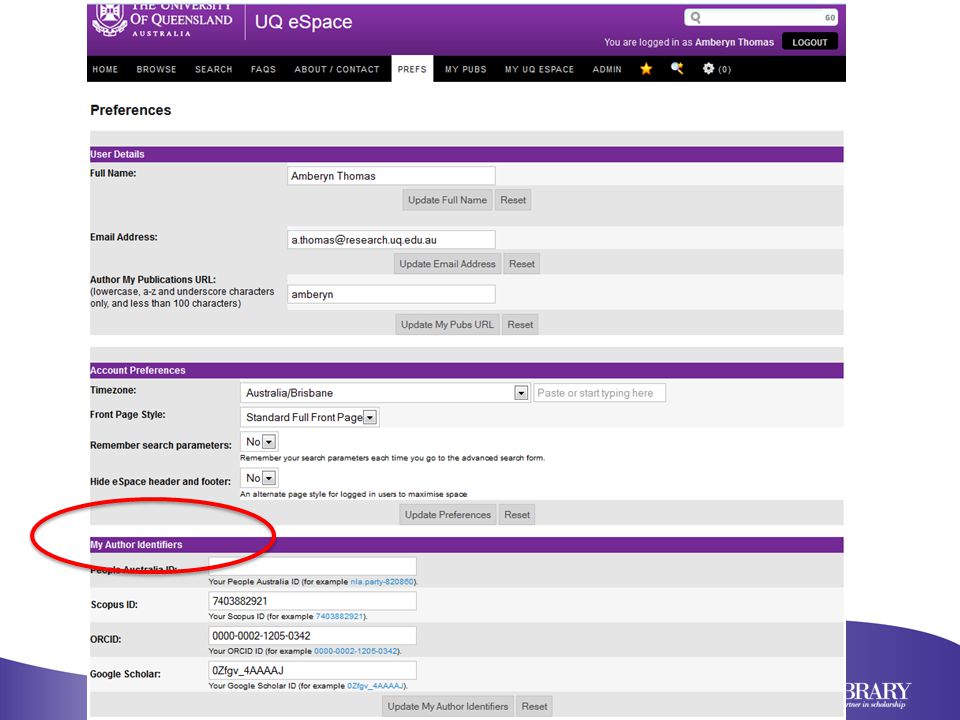Click the timezone 'Paste or start typing here' field

[599, 393]
